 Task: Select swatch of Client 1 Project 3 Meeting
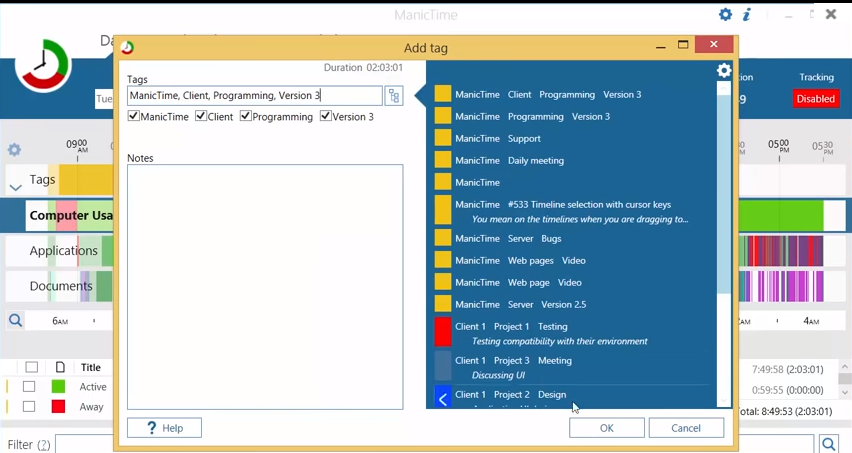(x=443, y=366)
